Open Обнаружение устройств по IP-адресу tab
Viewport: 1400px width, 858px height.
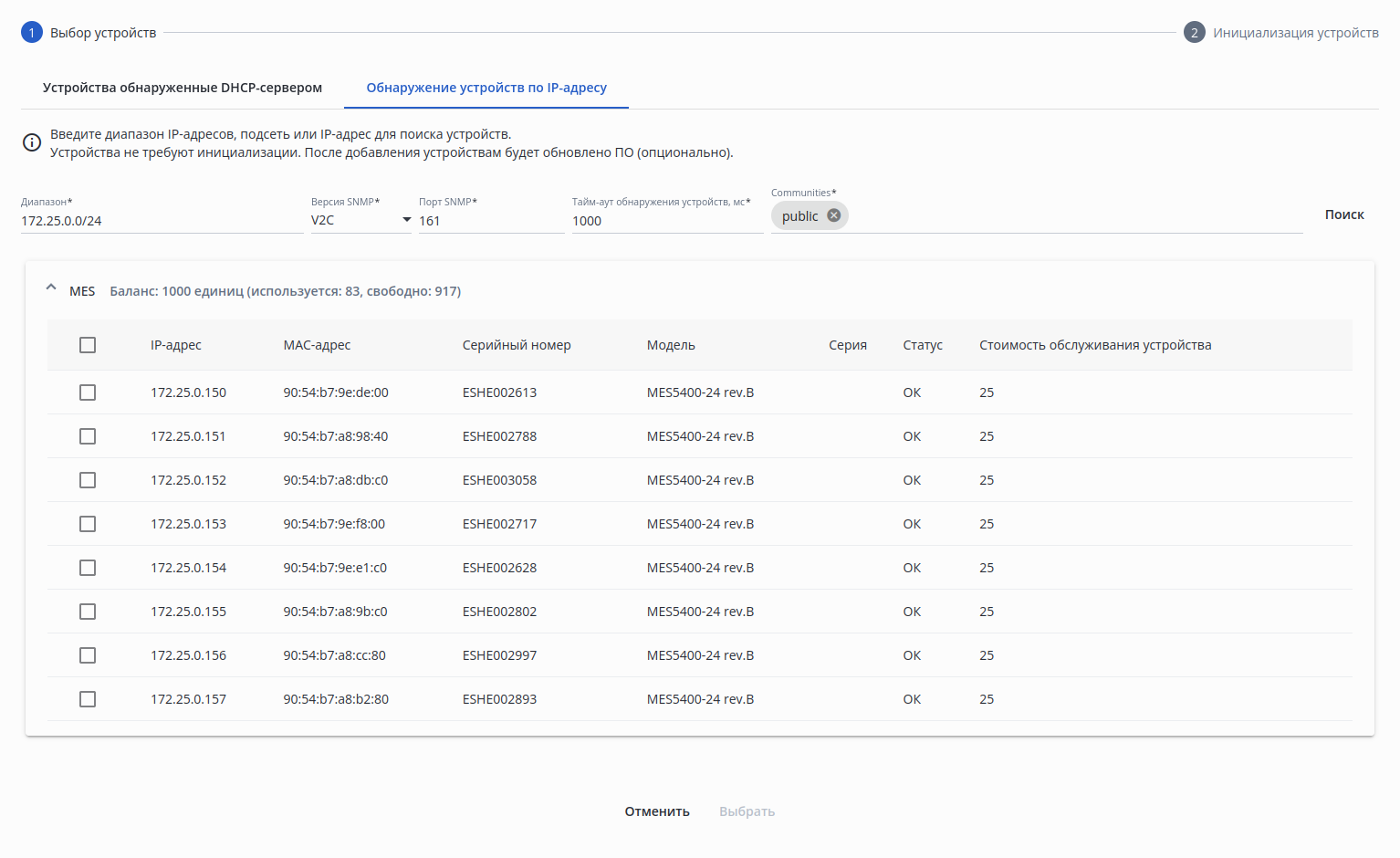pyautogui.click(x=486, y=88)
